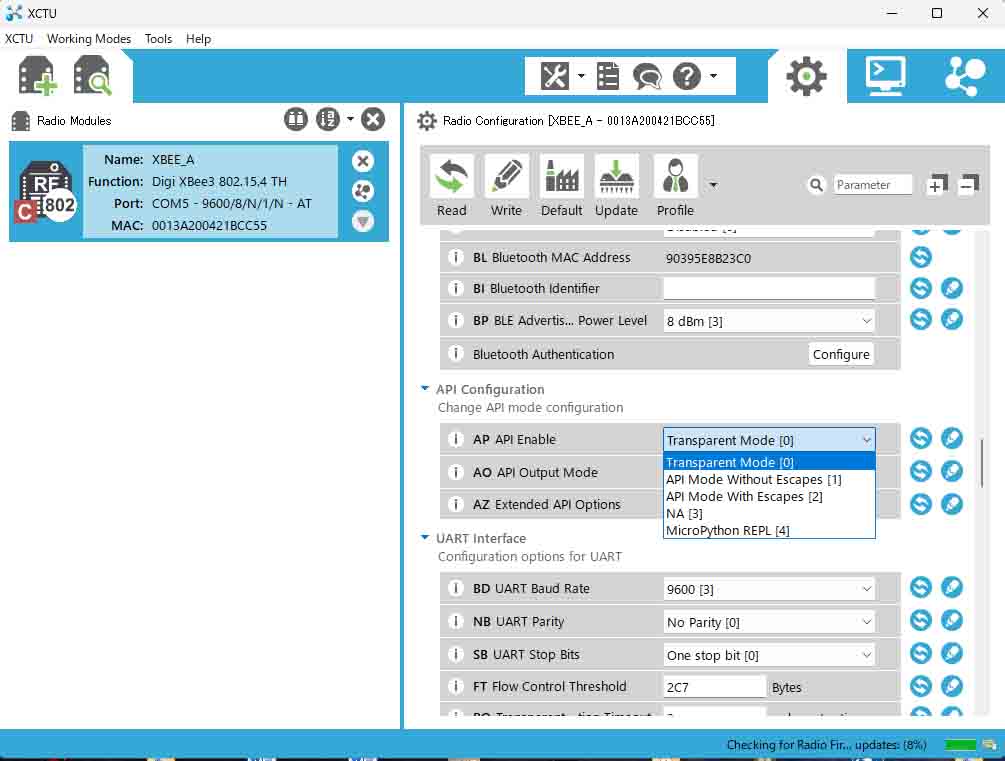This screenshot has height=761, width=1005.
Task: Select API Mode Without Escapes [1] option
Action: [769, 480]
